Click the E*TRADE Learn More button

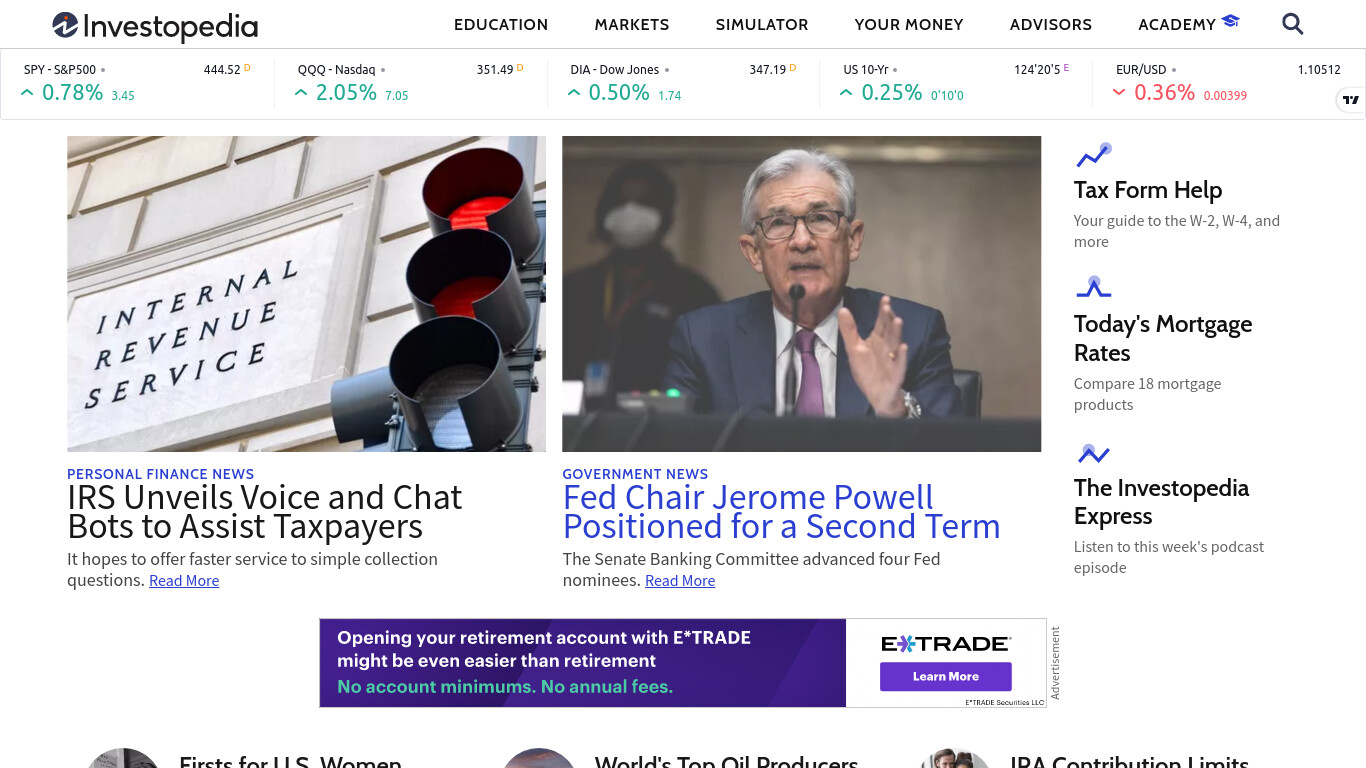tap(946, 676)
